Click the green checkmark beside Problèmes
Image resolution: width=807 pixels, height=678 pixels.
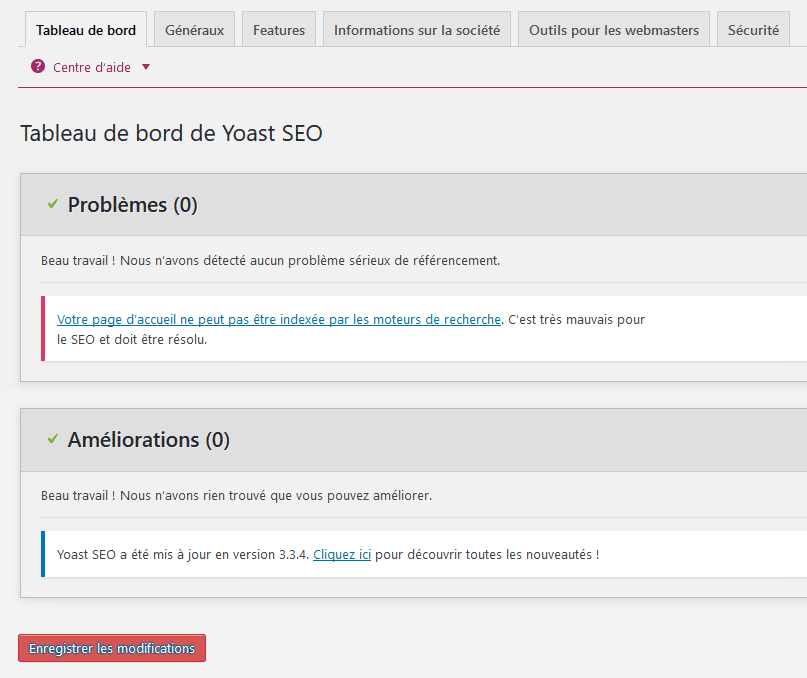(52, 204)
